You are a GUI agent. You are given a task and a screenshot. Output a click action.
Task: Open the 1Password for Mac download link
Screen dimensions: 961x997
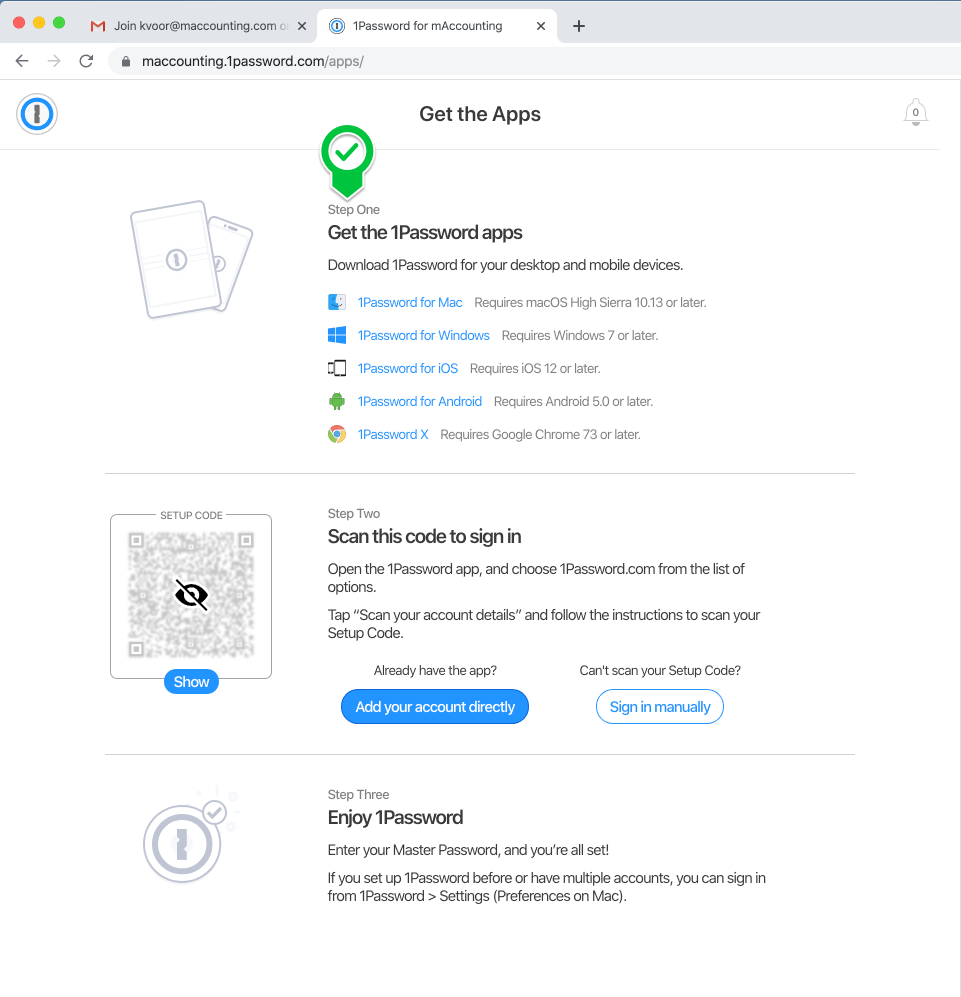(x=410, y=303)
